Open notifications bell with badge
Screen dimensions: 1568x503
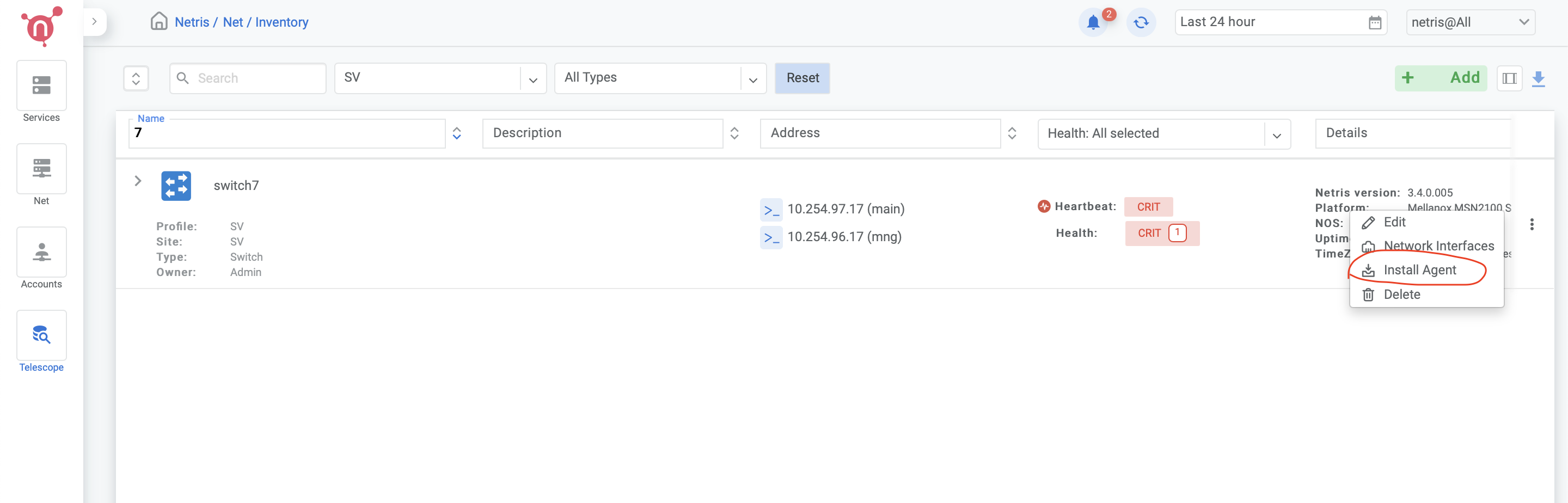[1093, 22]
